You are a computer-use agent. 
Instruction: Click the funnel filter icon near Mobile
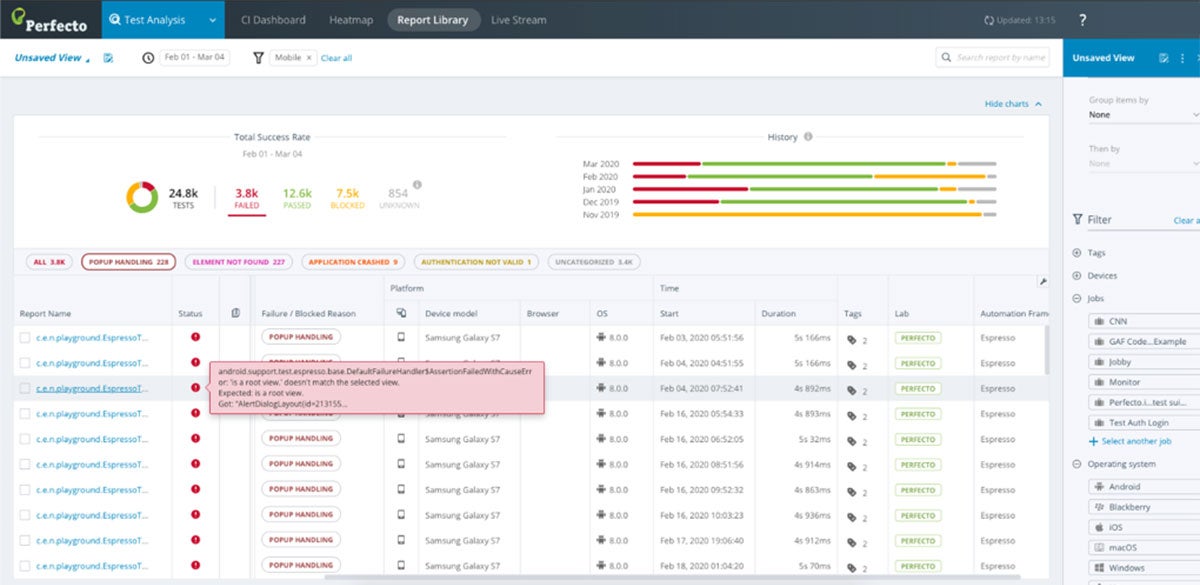(258, 58)
